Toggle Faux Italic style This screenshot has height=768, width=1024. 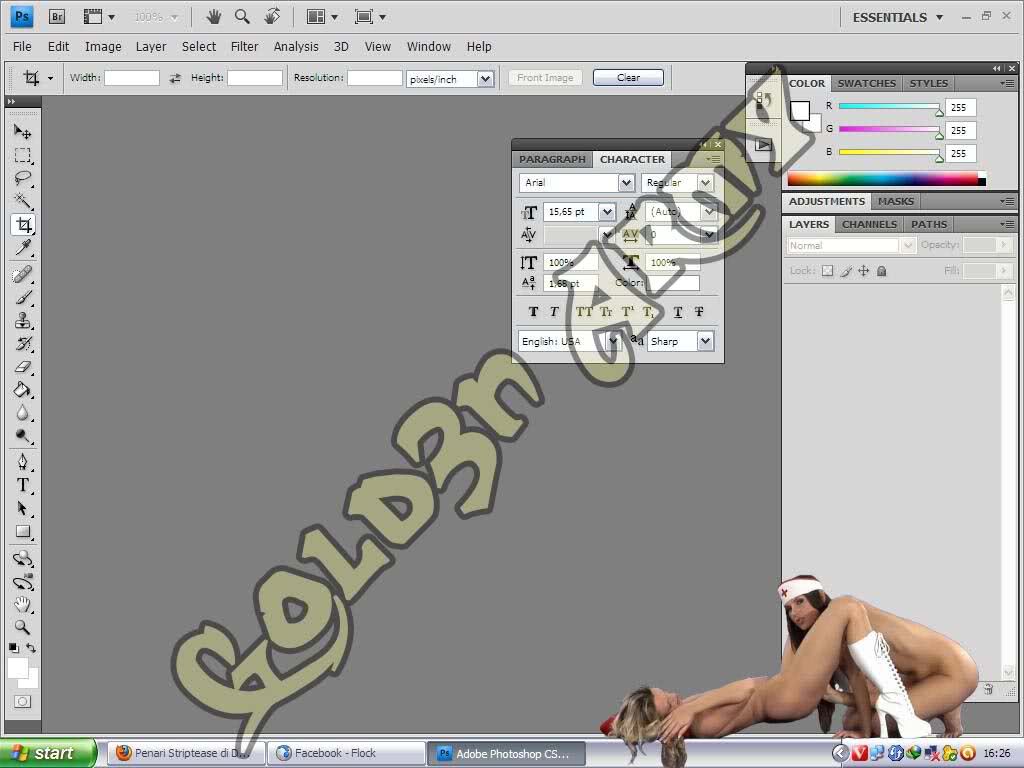pyautogui.click(x=554, y=312)
